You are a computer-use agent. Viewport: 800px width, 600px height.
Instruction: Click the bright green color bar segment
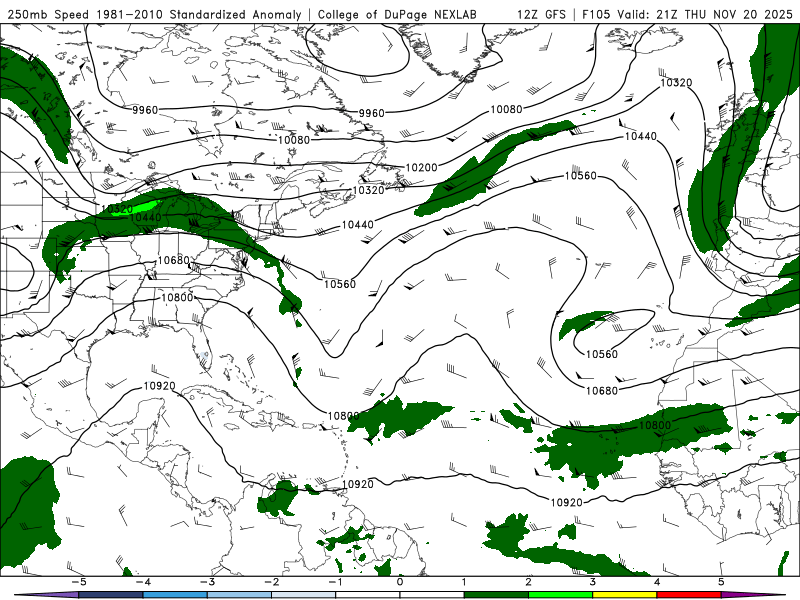coord(561,595)
